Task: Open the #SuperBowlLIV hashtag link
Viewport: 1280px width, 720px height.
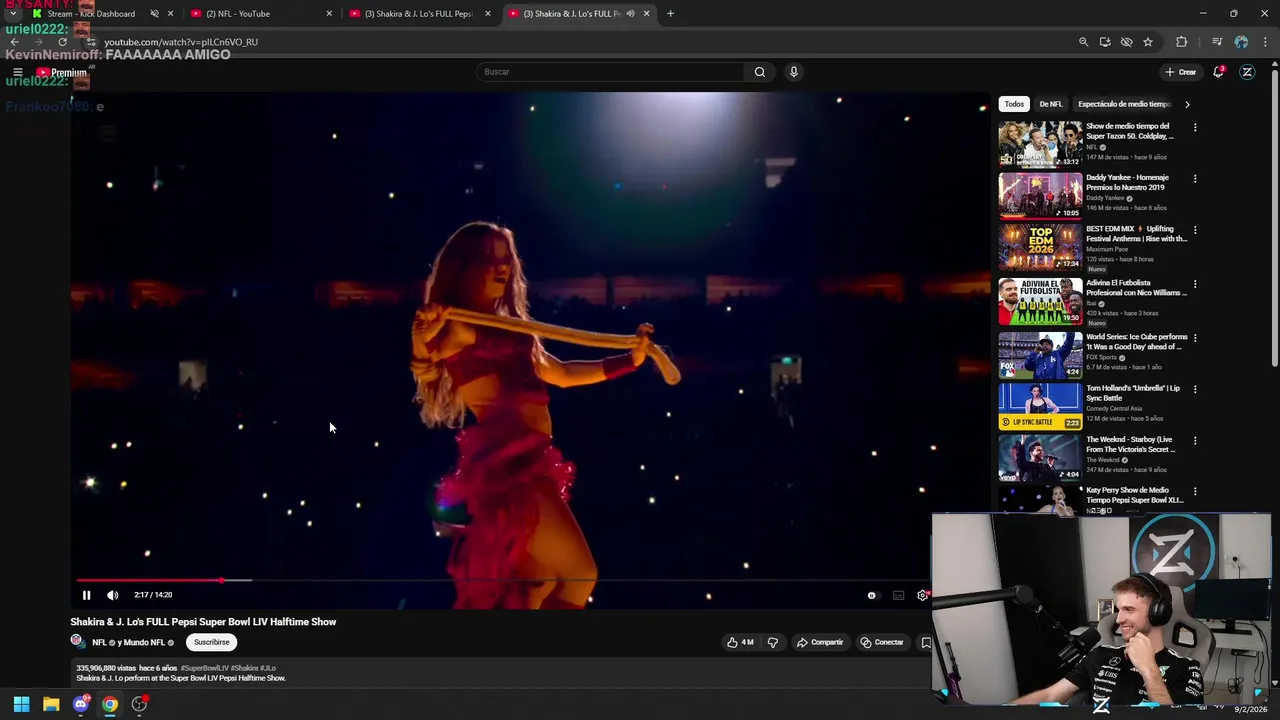Action: point(204,668)
